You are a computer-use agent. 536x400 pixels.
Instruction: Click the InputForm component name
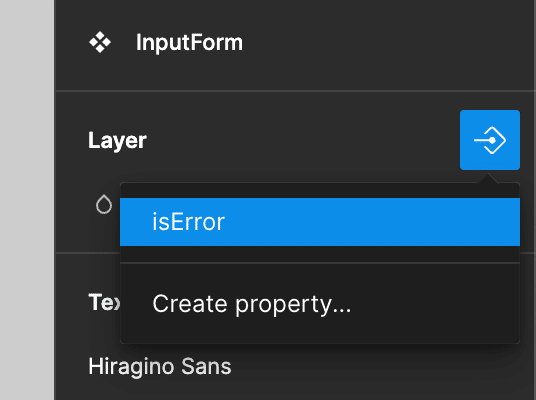click(189, 42)
